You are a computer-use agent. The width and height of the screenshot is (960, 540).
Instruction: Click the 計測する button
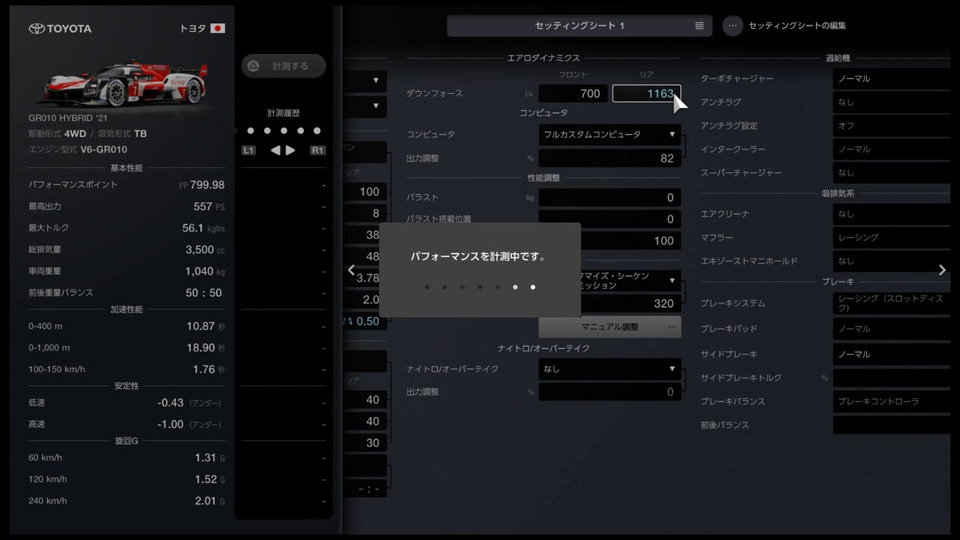pos(283,66)
